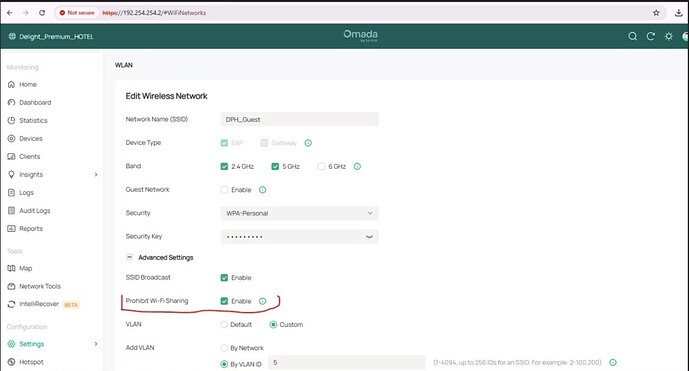689x371 pixels.
Task: Click the Hotspot sidebar icon
Action: 11,362
